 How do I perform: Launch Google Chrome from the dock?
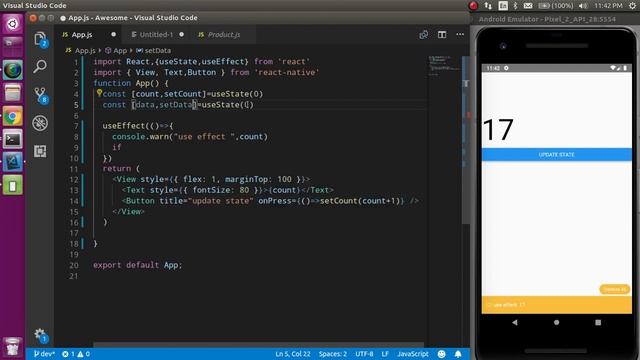coord(13,117)
